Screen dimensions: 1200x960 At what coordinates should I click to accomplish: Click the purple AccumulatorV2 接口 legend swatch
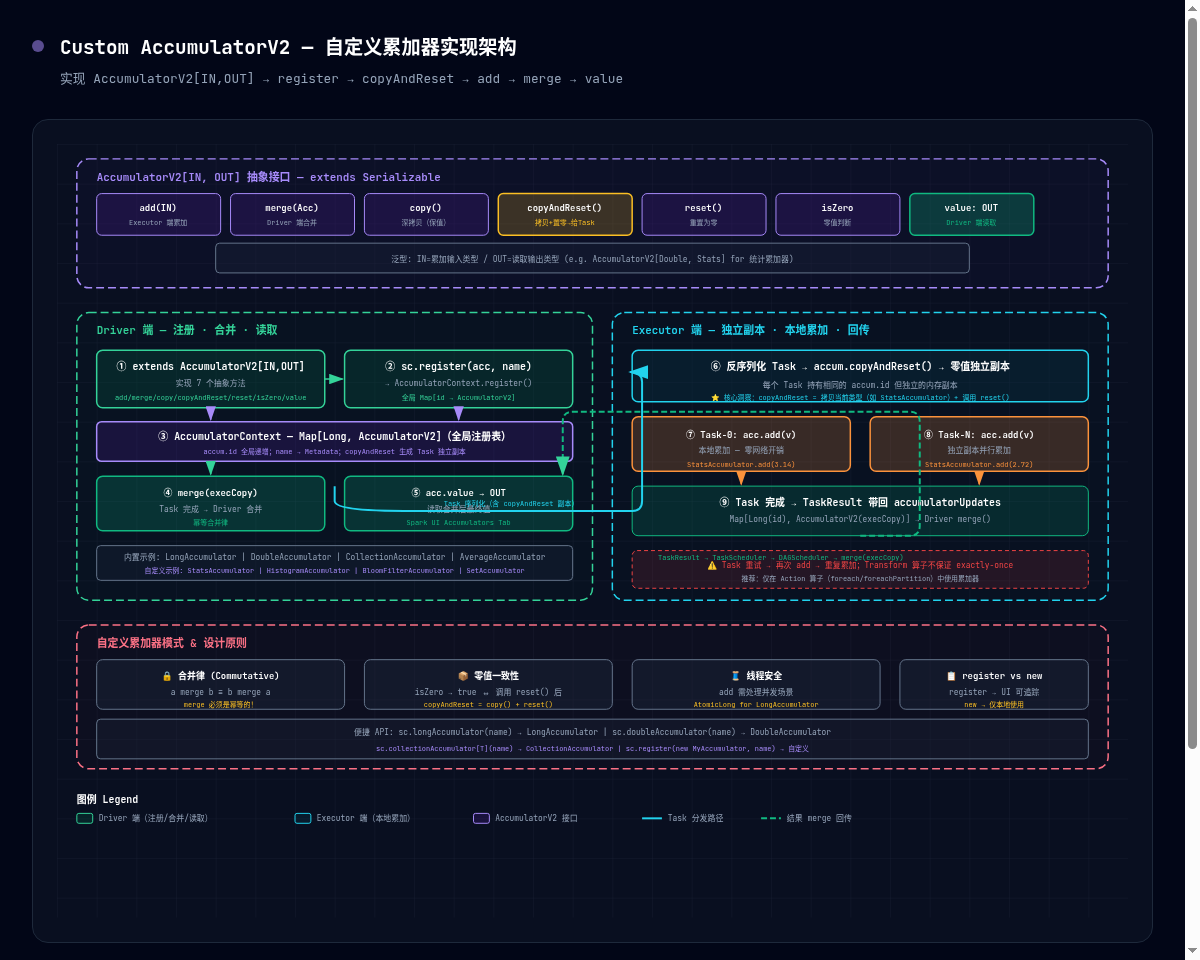(x=481, y=818)
